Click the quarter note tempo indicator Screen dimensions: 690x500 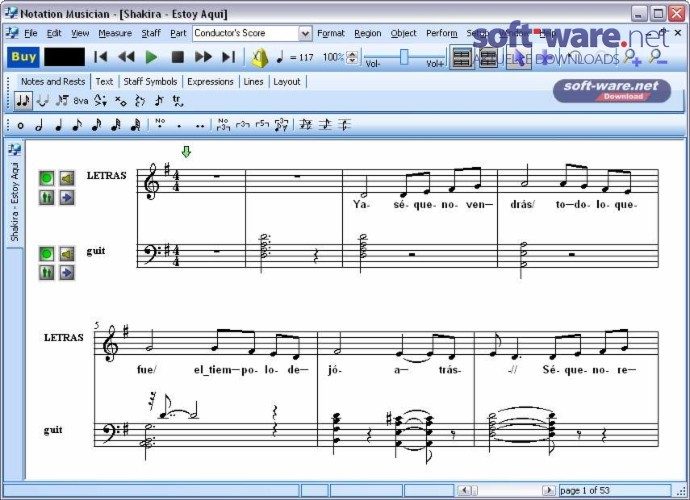(279, 57)
